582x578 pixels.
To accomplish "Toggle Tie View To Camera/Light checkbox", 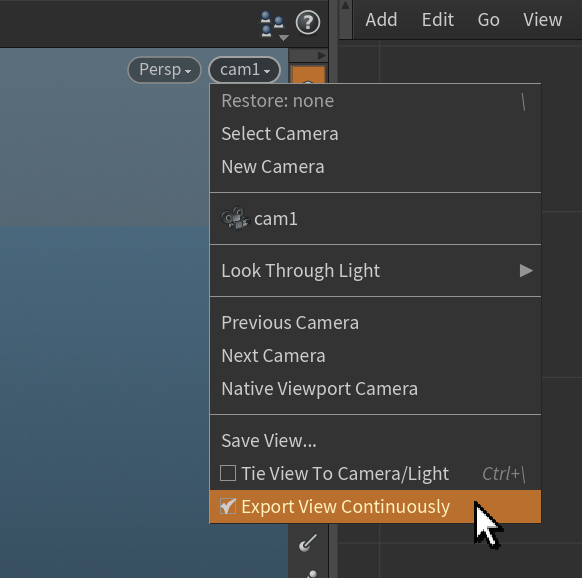I will point(228,473).
